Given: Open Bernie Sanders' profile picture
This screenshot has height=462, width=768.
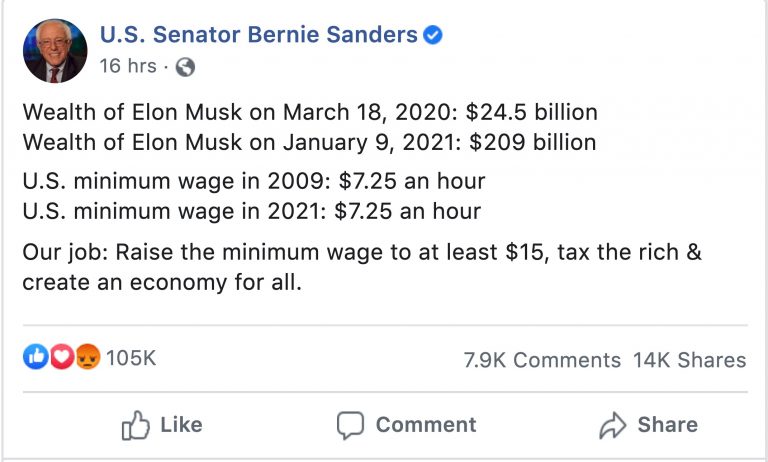Looking at the screenshot, I should (x=55, y=51).
